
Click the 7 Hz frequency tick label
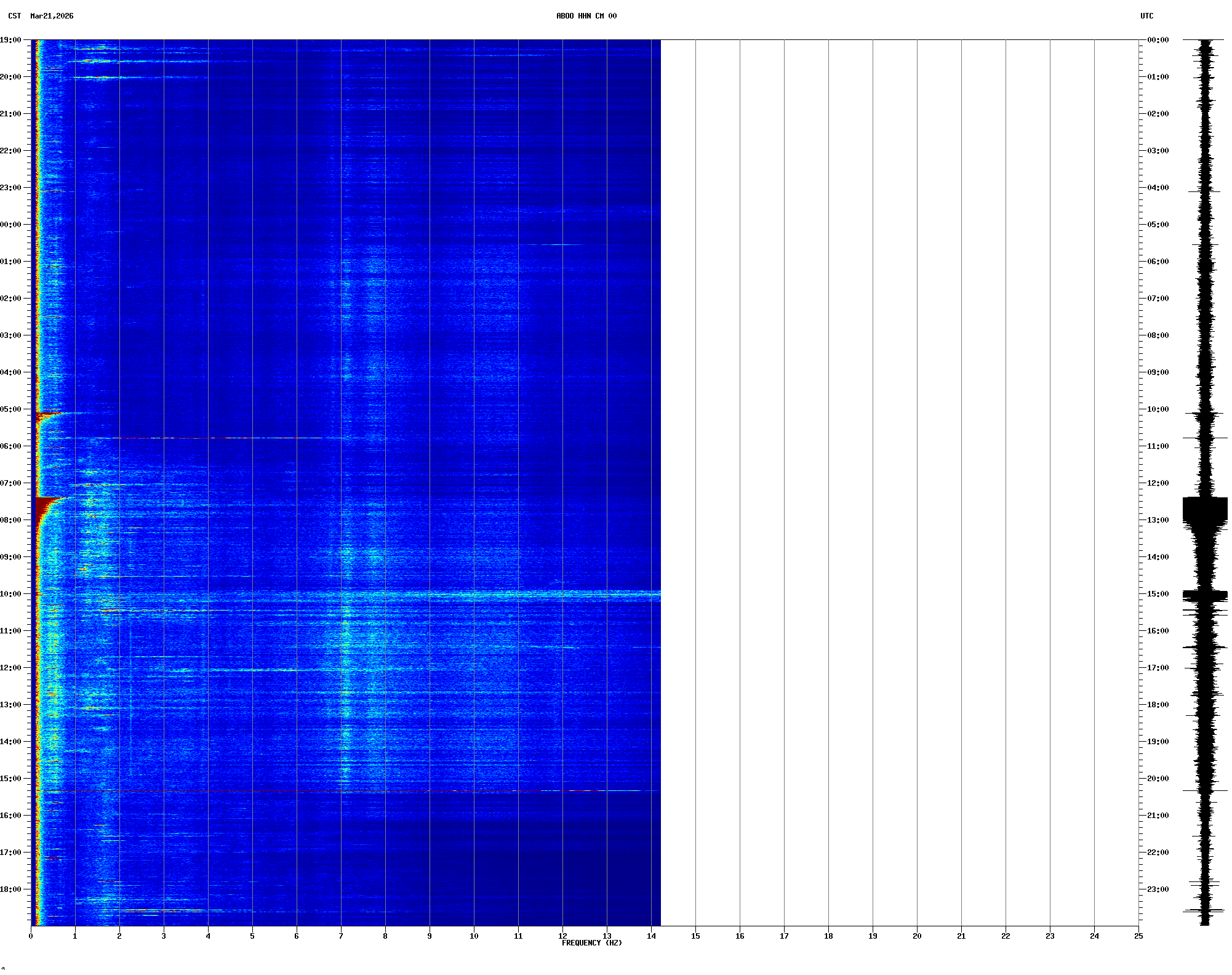[x=341, y=936]
